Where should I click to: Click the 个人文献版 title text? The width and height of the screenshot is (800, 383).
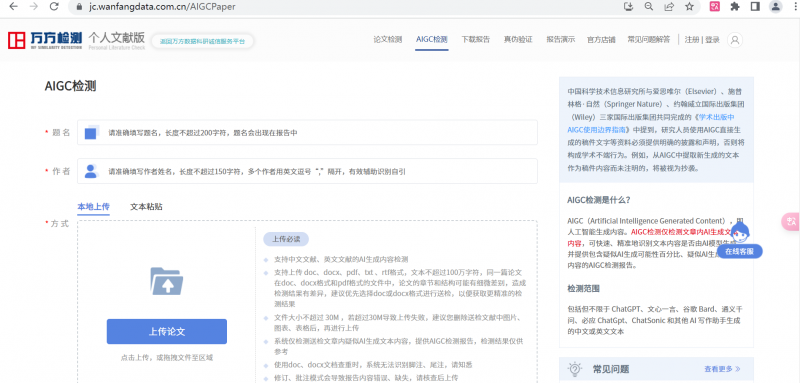[x=116, y=38]
